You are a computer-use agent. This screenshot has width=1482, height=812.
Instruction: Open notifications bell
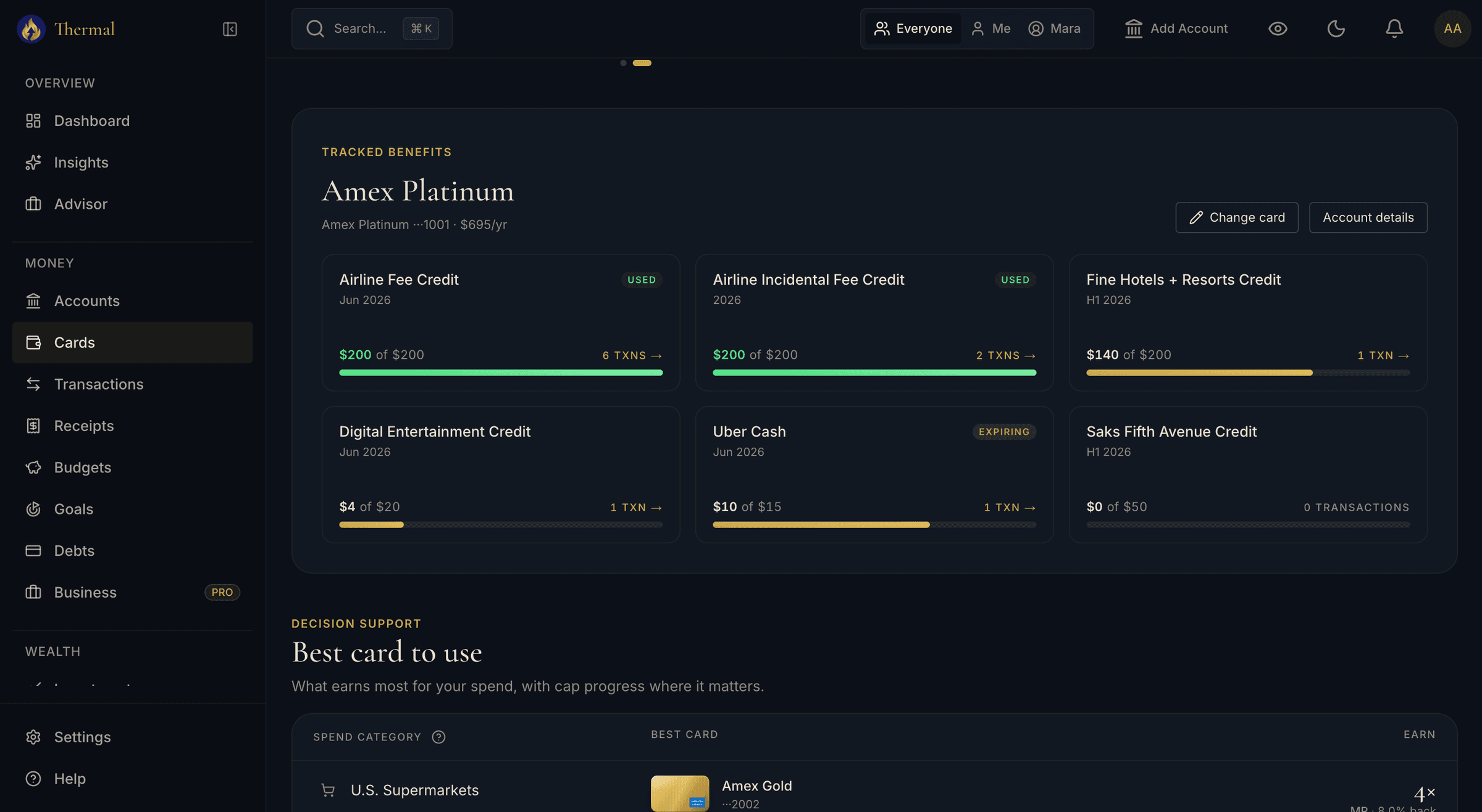pos(1394,28)
